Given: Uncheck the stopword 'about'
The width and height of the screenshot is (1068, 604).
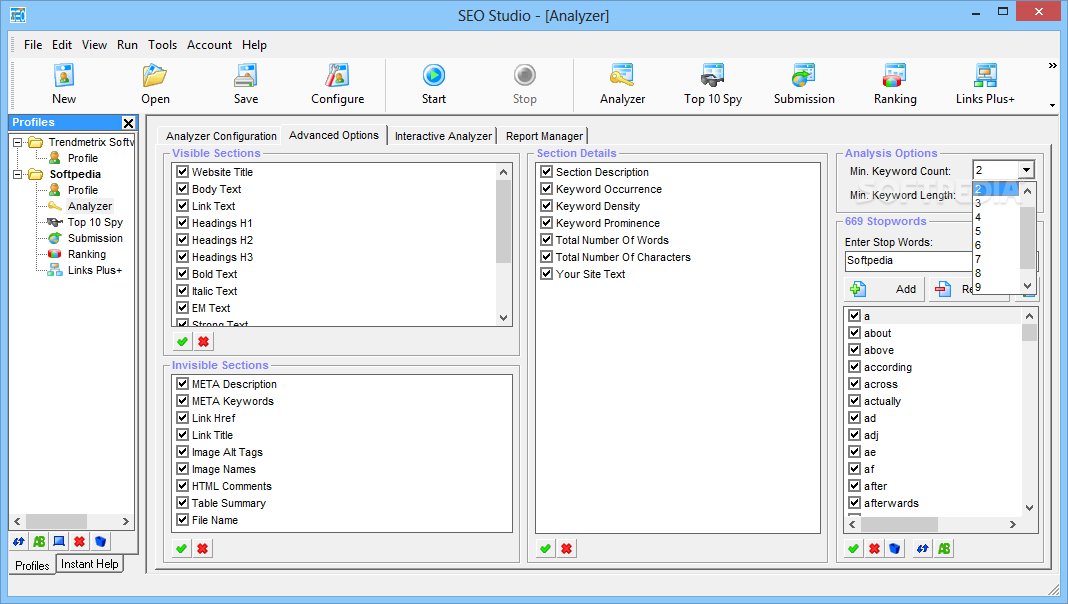Looking at the screenshot, I should 855,333.
